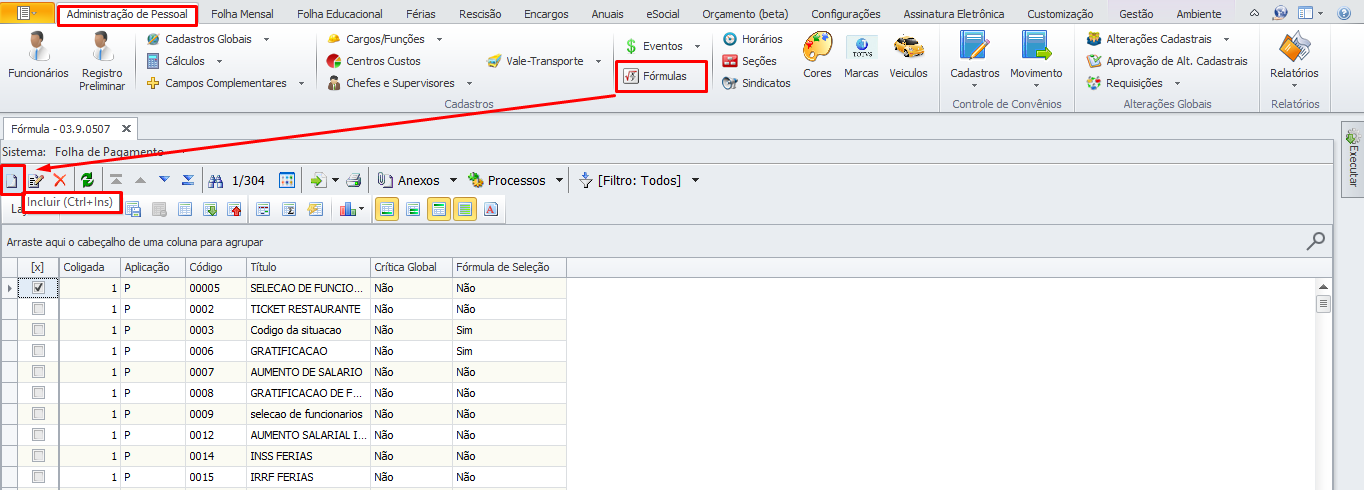Switch to Rescisão ribbon tab
The image size is (1364, 490).
pos(480,14)
